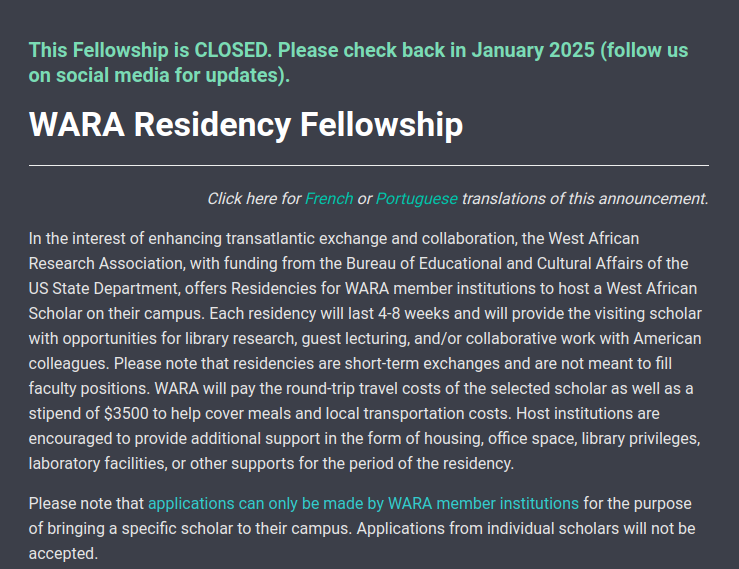Click the word 'accepted' at the bottom

coord(63,553)
